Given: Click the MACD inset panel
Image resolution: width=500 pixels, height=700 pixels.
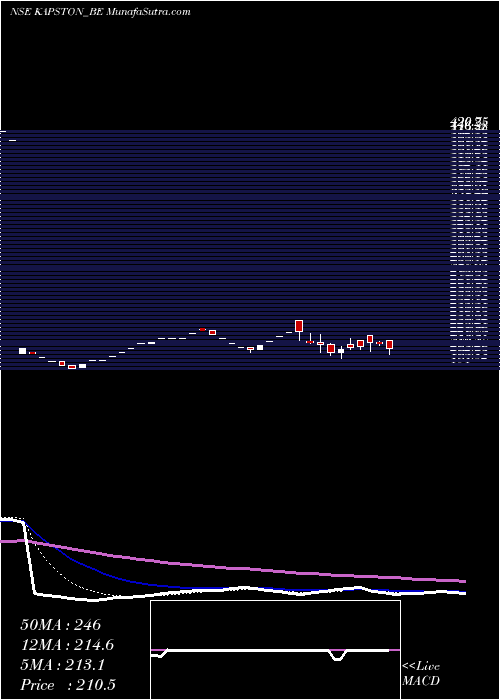Looking at the screenshot, I should pos(275,650).
